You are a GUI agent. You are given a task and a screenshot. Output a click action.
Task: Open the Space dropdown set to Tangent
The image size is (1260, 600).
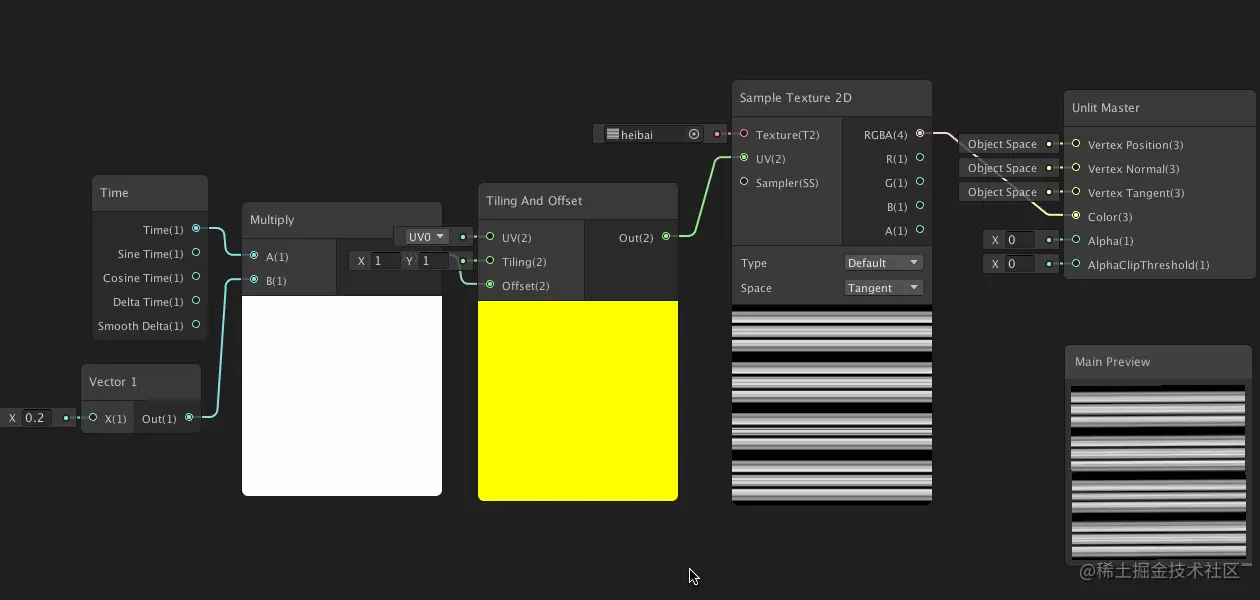(x=883, y=288)
